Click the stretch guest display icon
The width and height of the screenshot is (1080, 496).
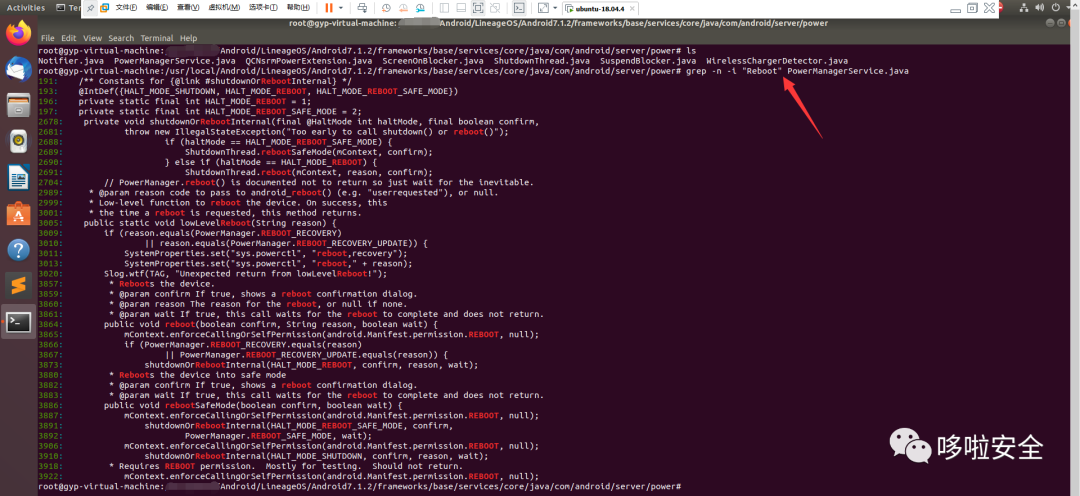[543, 8]
